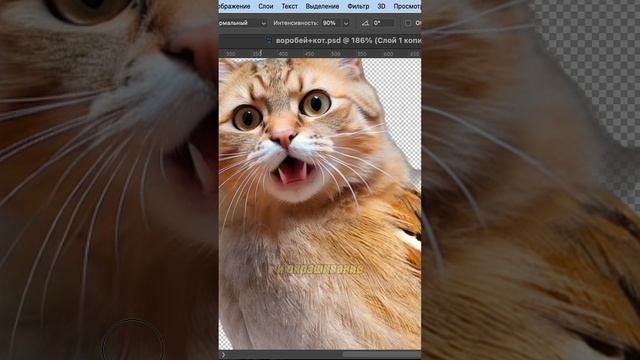Toggle the checkbox right of angle field

click(408, 23)
